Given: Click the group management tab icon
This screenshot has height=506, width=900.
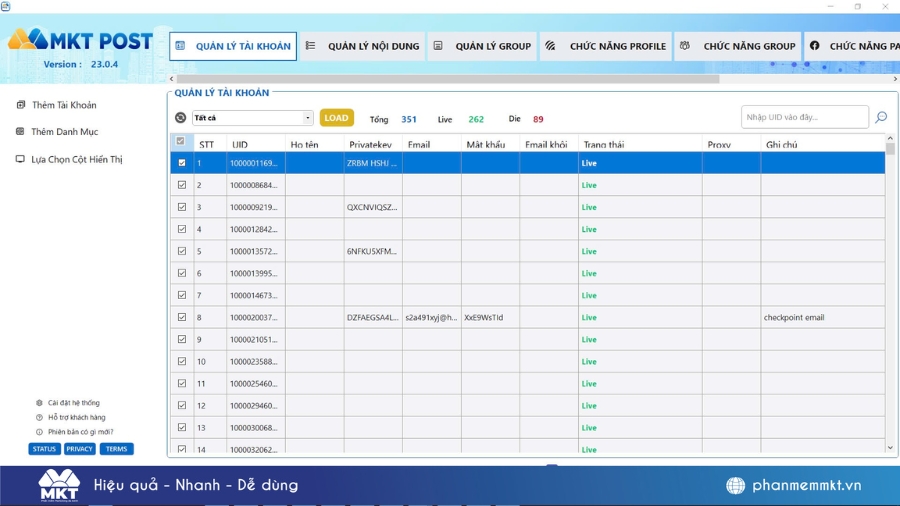Looking at the screenshot, I should pyautogui.click(x=438, y=45).
